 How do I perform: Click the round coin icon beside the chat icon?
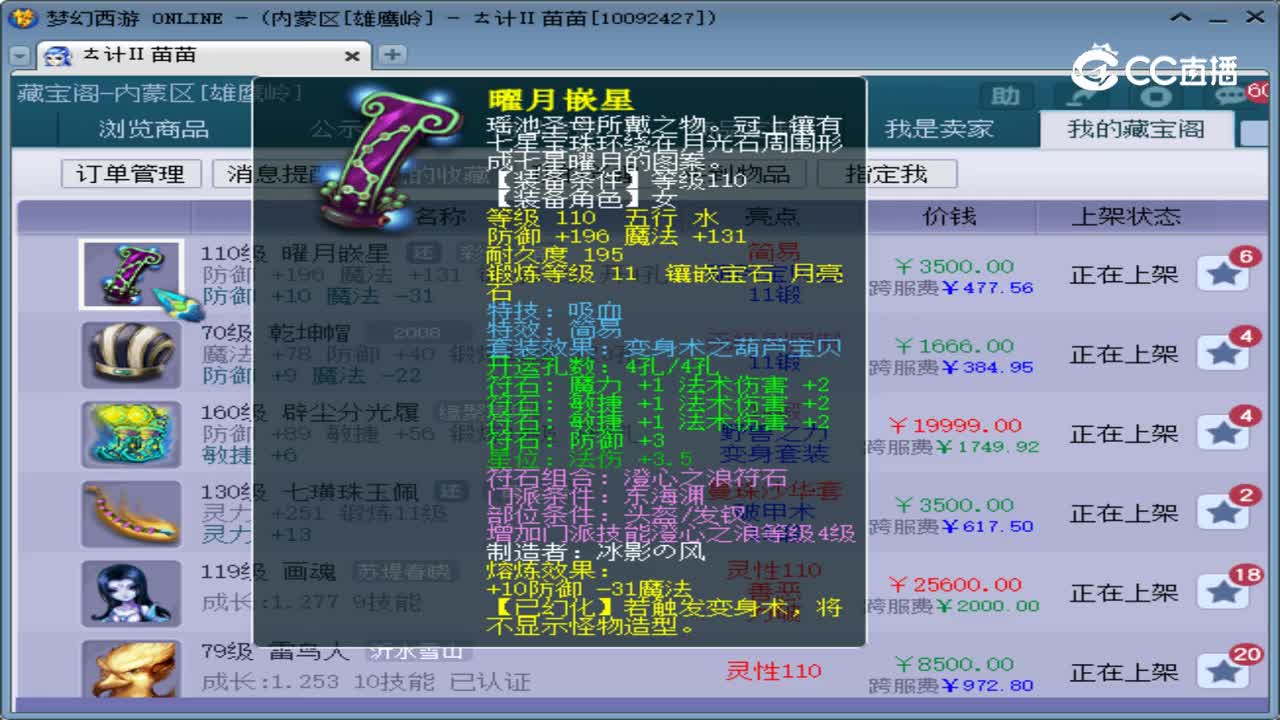coord(1156,97)
